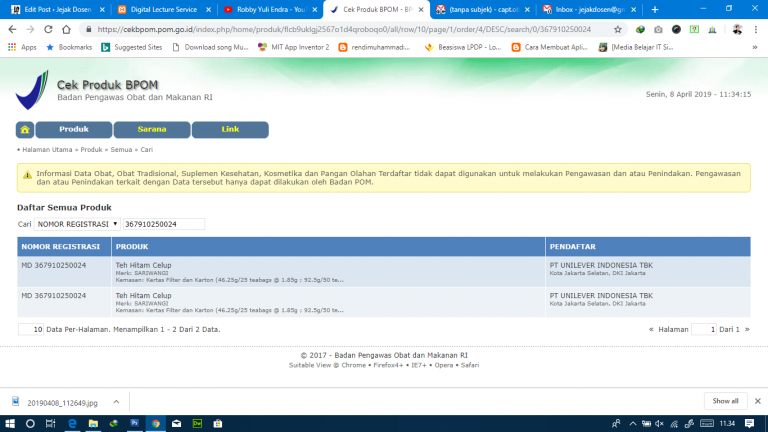
Task: Click the data per-halaman count field
Action: point(31,329)
